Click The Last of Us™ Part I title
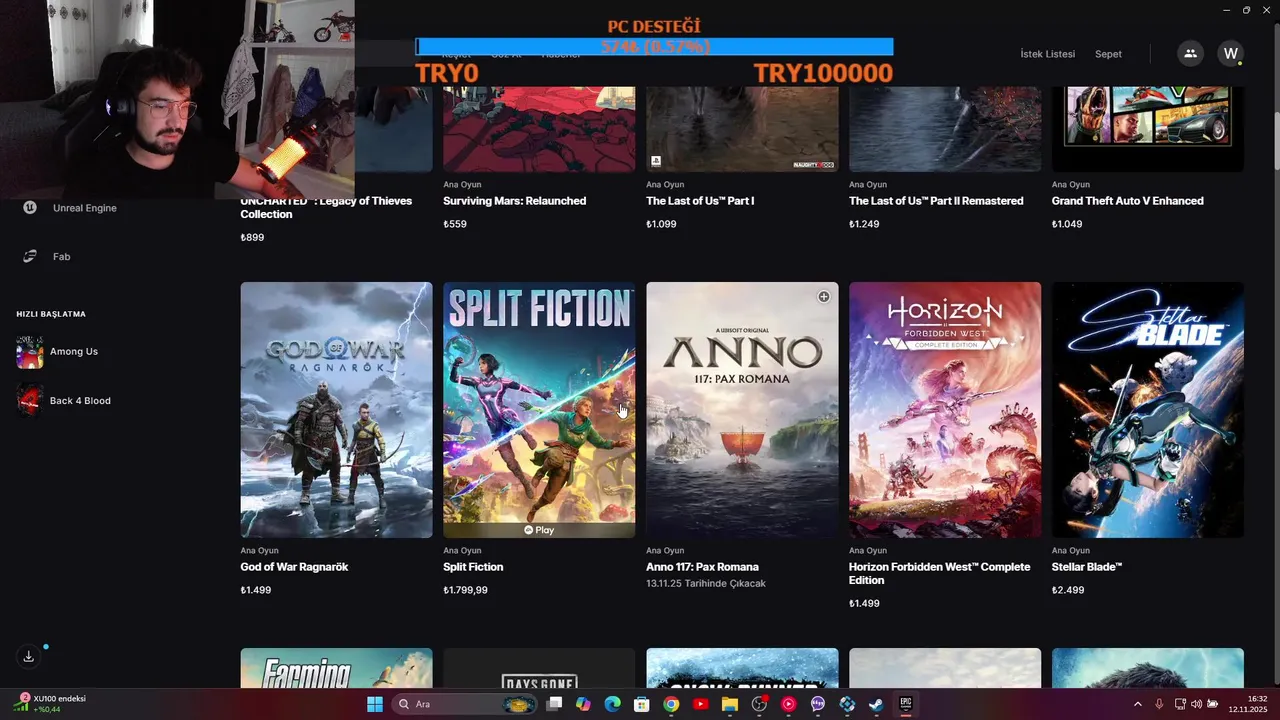1280x720 pixels. [700, 201]
